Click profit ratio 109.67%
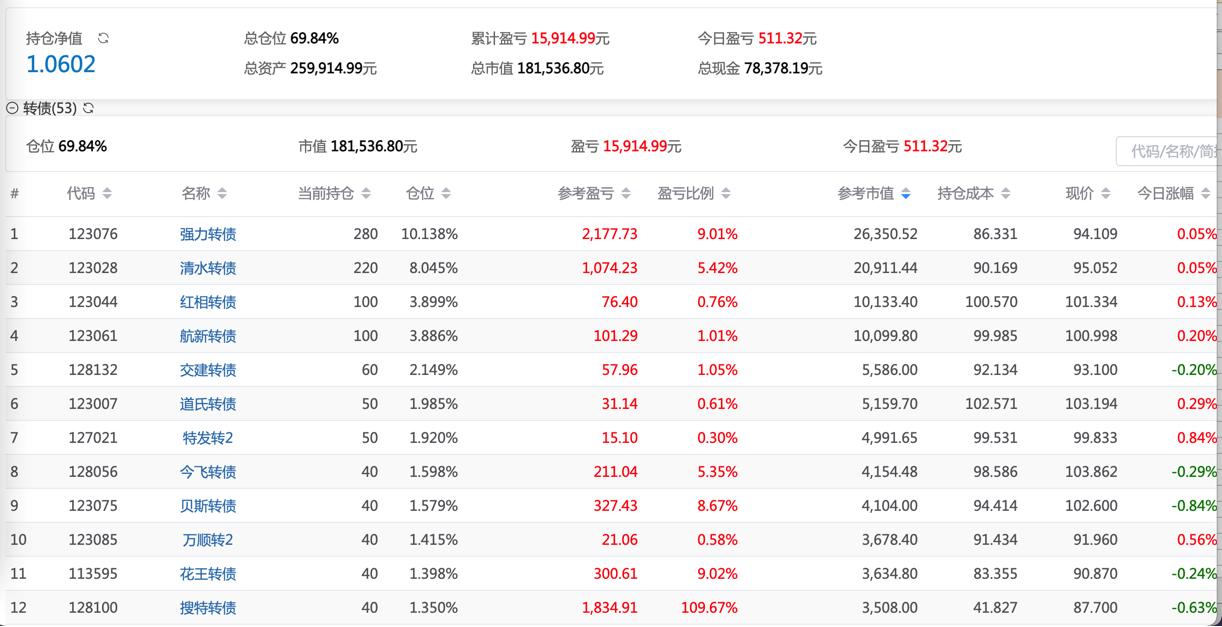 click(709, 608)
